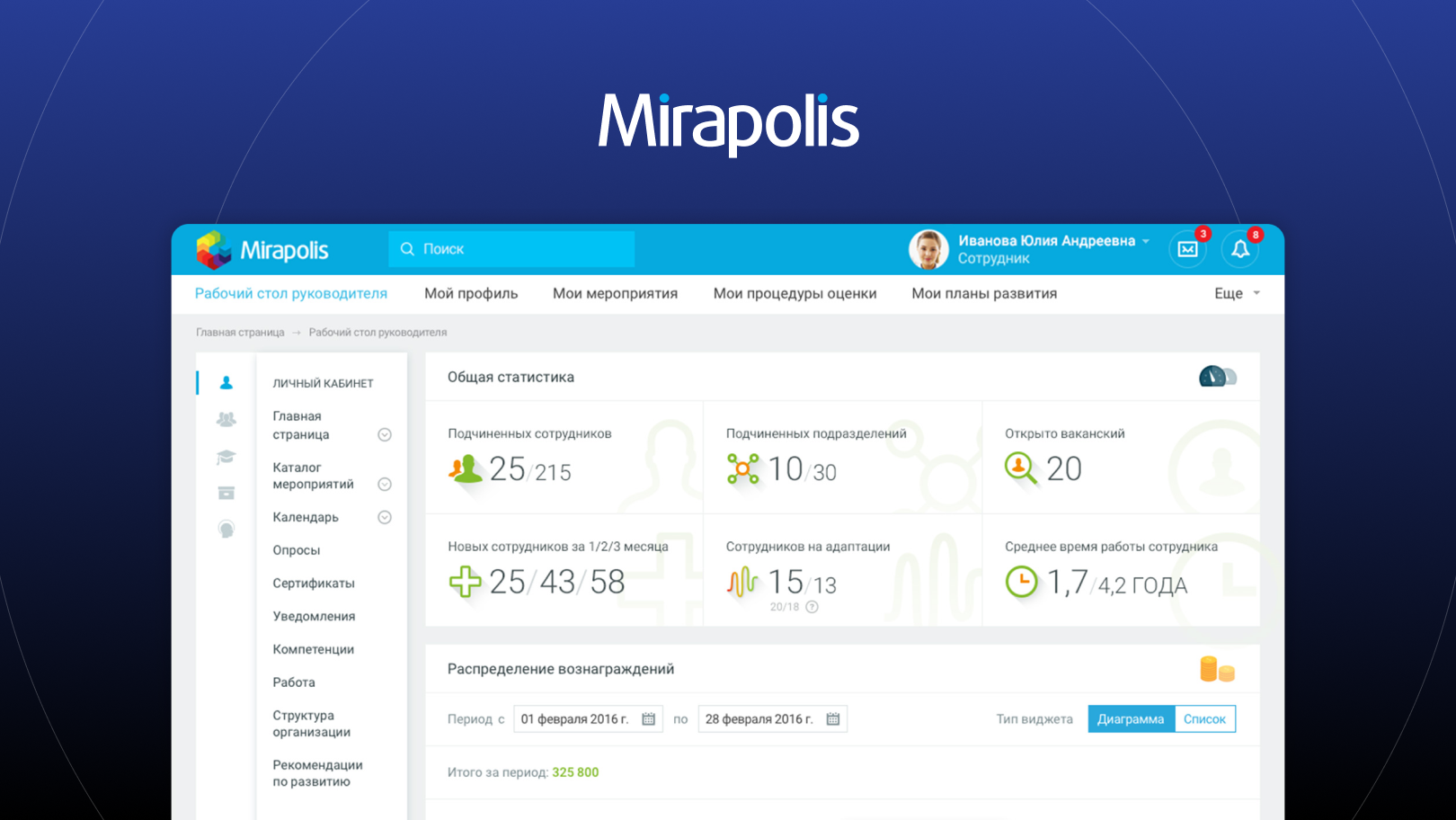Open Работа in the sidebar
This screenshot has width=1456, height=820.
click(x=294, y=682)
